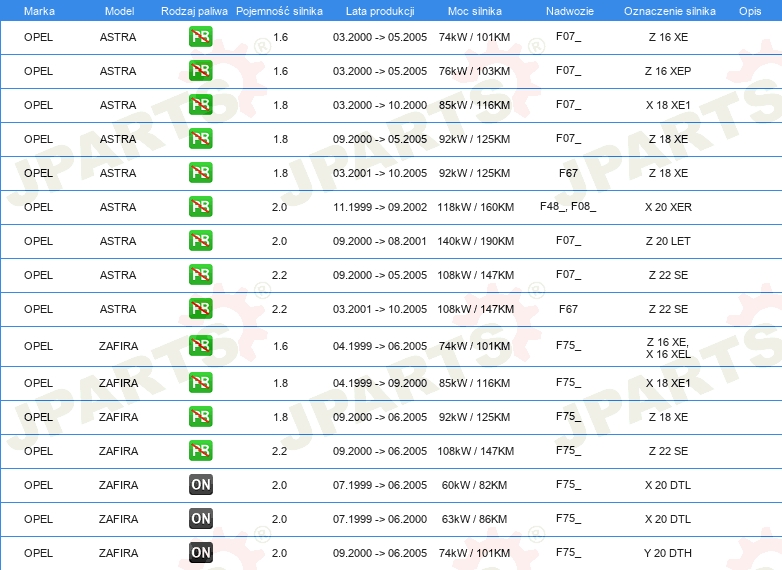Select power value 63kW / 86KM
Image resolution: width=782 pixels, height=570 pixels.
click(474, 519)
